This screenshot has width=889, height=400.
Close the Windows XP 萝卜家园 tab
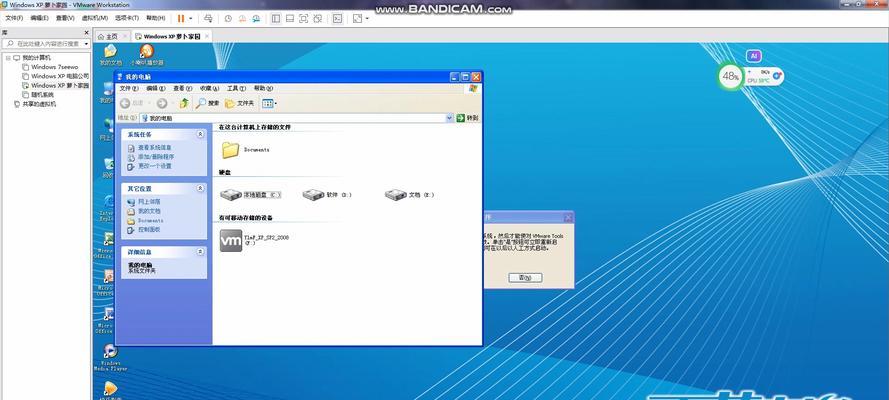[207, 36]
